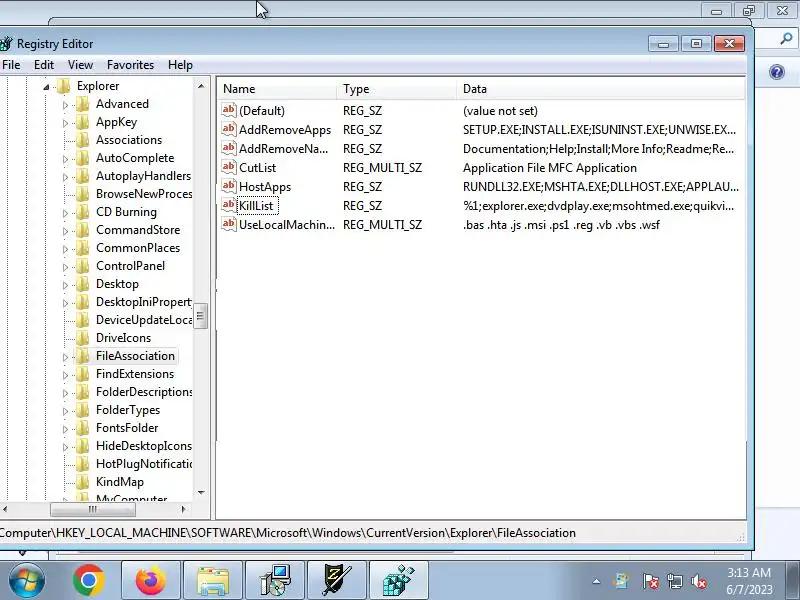Select the (Default) value string icon

pos(229,110)
